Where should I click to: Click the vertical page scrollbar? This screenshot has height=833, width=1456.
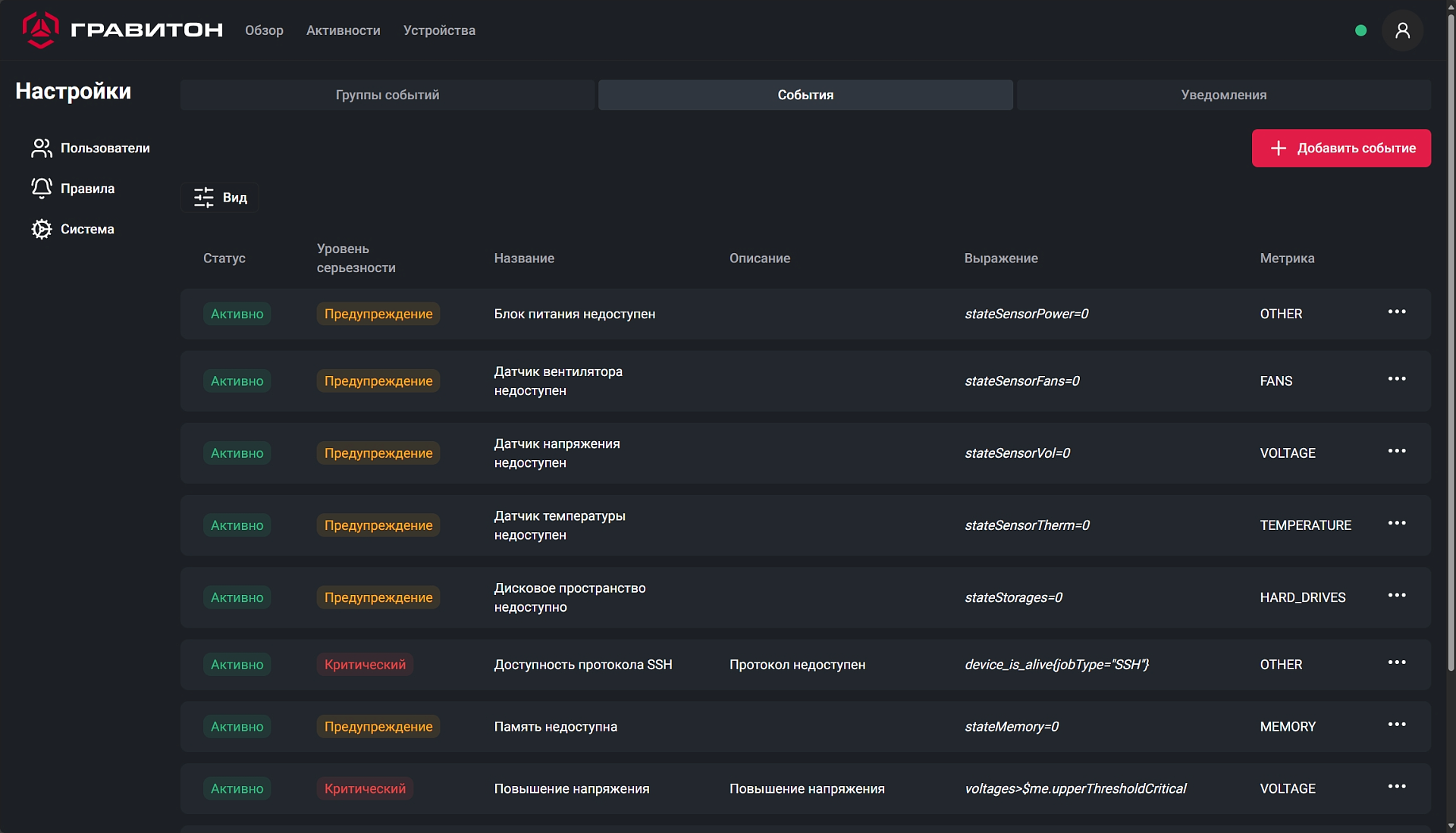(1451, 341)
